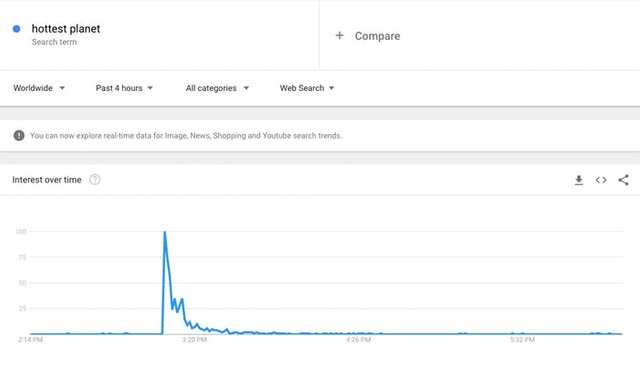This screenshot has width=640, height=366.
Task: Open the embed code icon
Action: click(x=601, y=180)
